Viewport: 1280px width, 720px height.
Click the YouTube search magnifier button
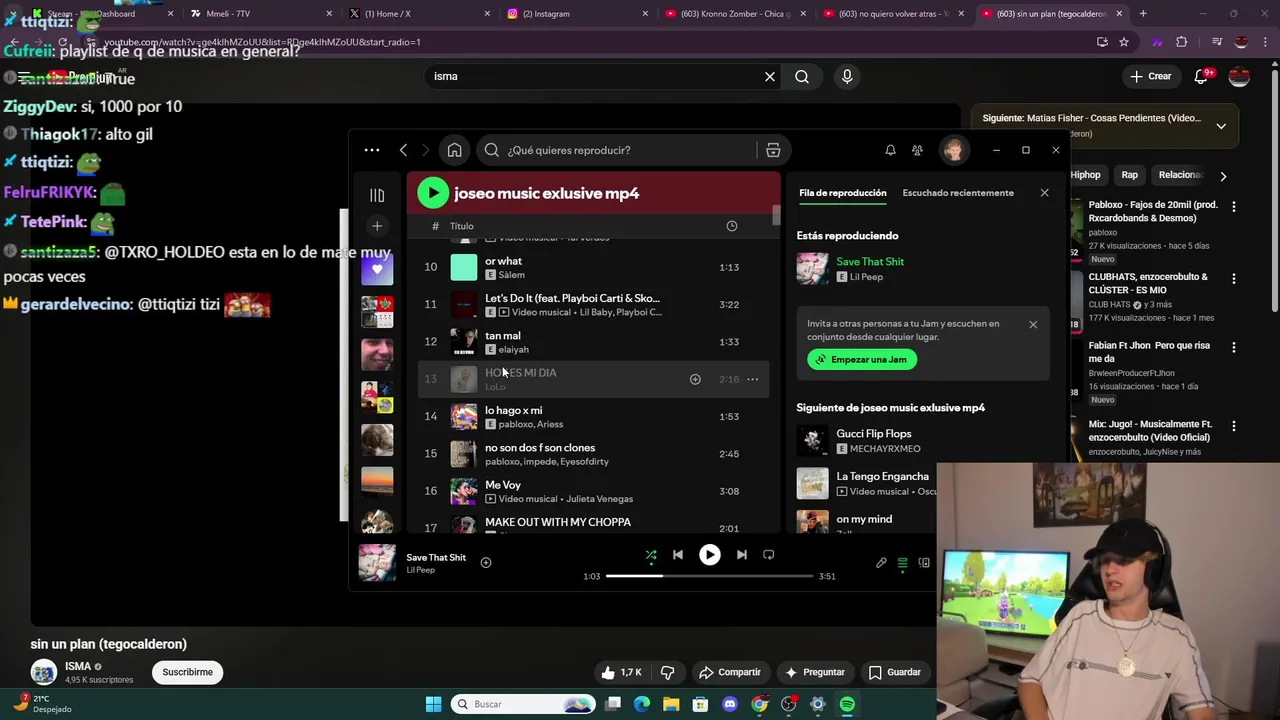coord(802,76)
